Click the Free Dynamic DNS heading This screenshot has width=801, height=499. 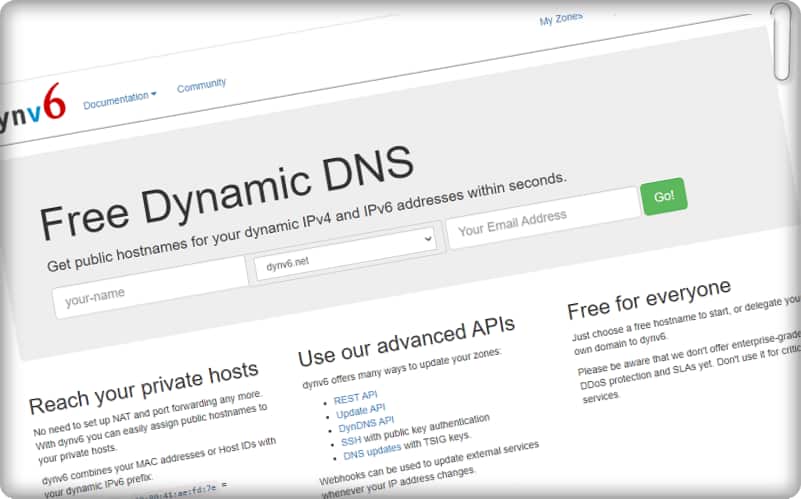pos(226,192)
